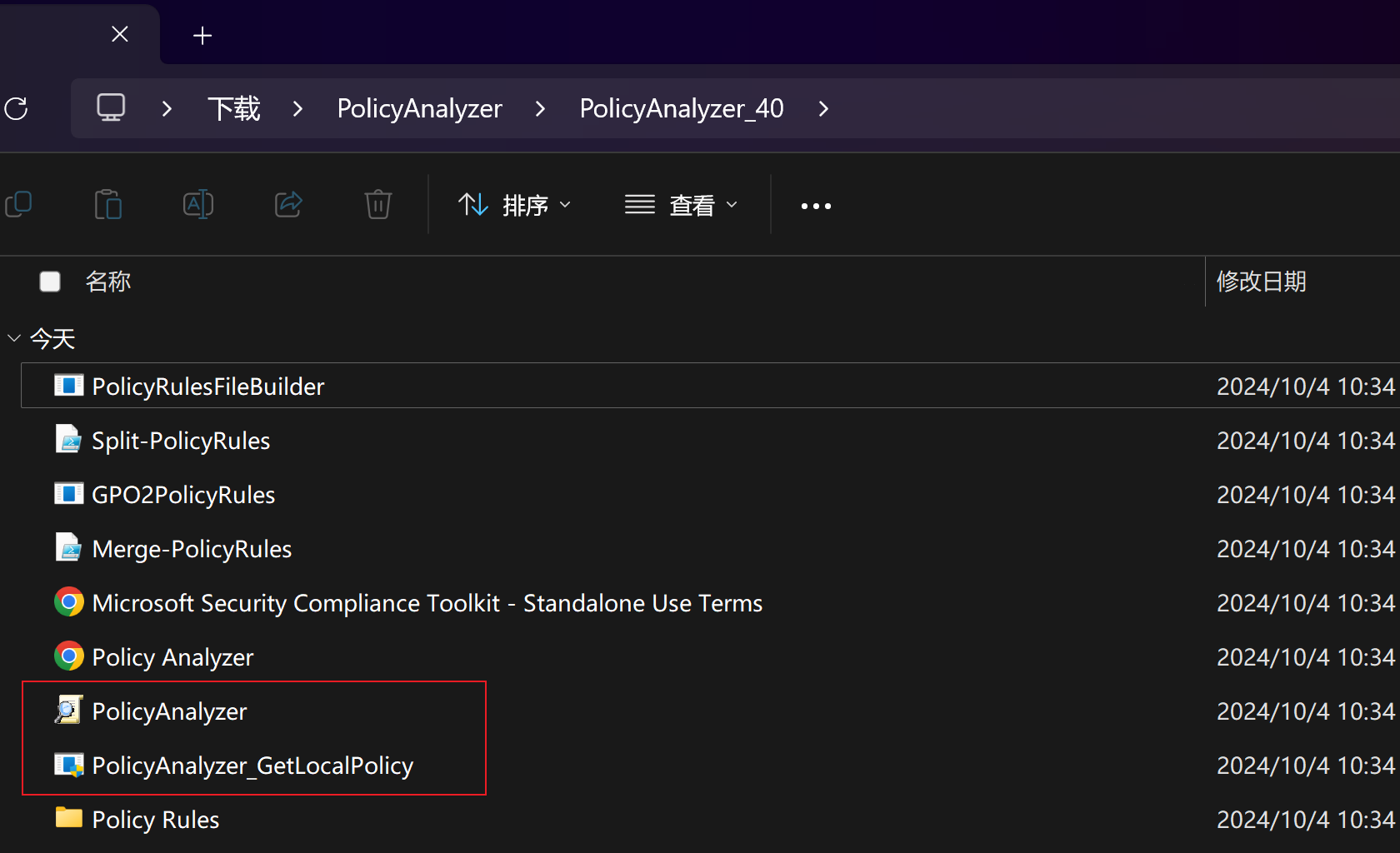Navigate to 下载 in the breadcrumb

click(233, 108)
